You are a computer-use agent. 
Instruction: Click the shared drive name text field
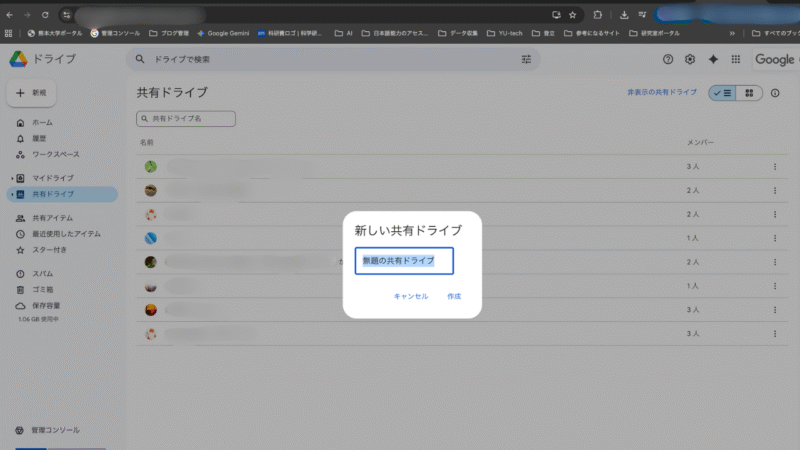pyautogui.click(x=404, y=261)
